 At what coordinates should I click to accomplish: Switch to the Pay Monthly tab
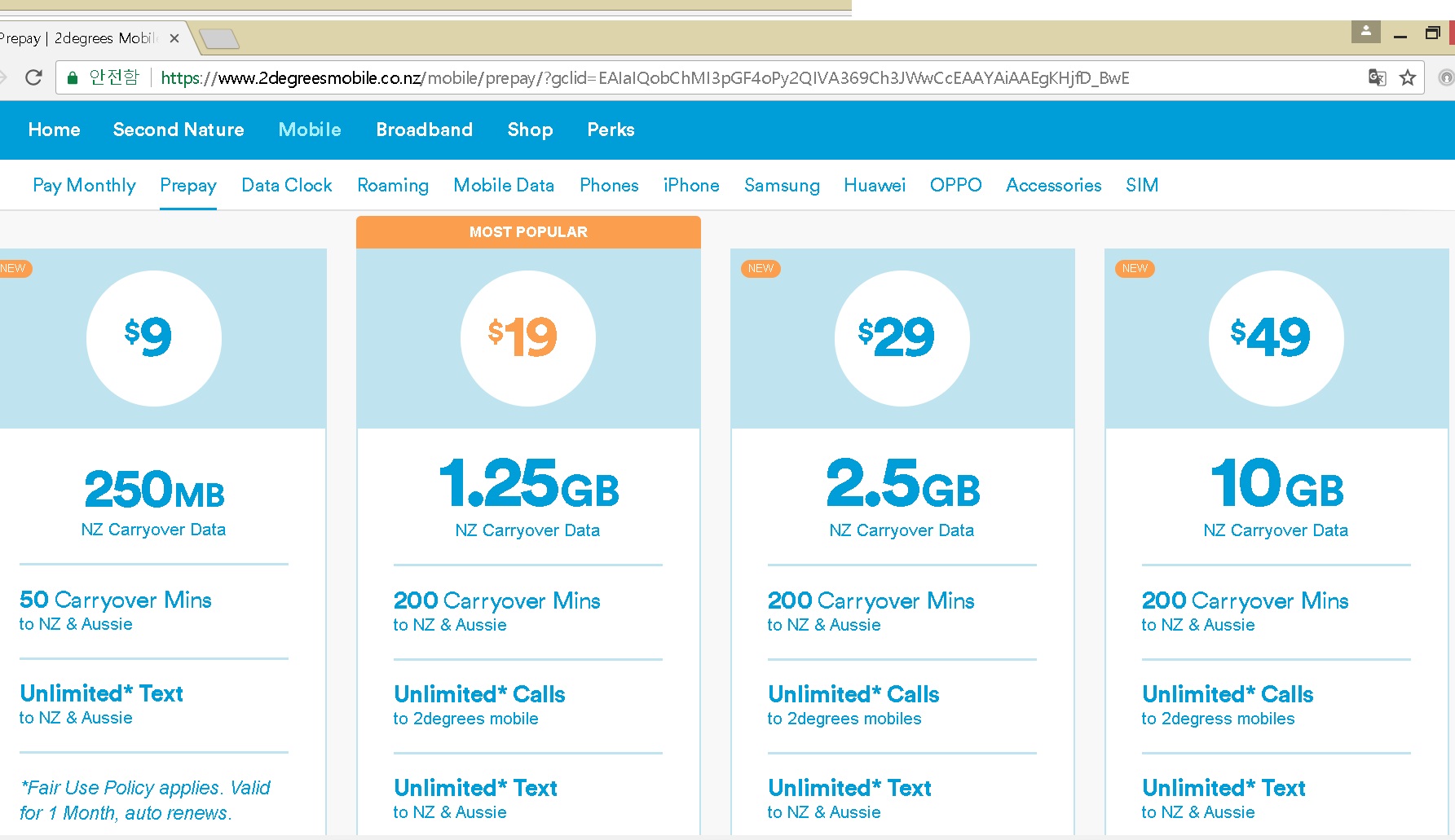click(84, 186)
